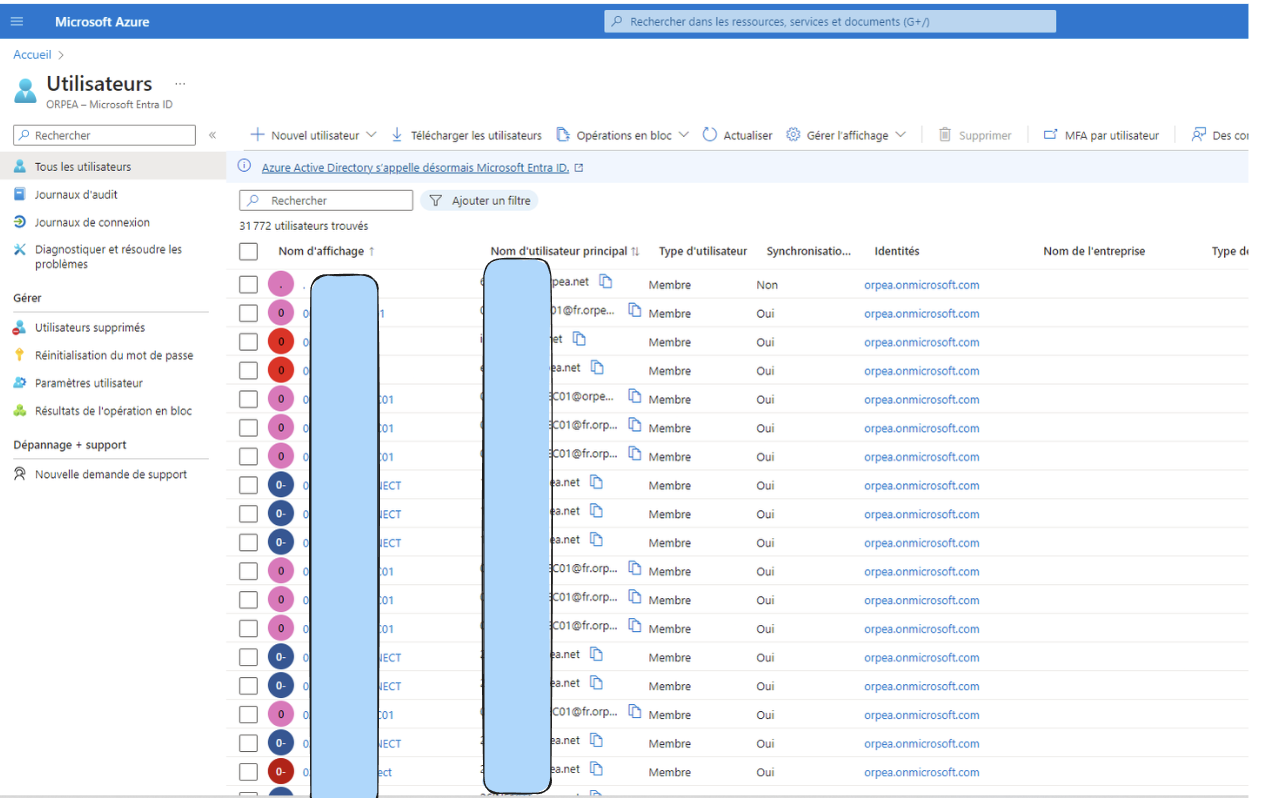Screen dimensions: 1266x798
Task: Click the info icon in the Entra ID banner
Action: (245, 167)
